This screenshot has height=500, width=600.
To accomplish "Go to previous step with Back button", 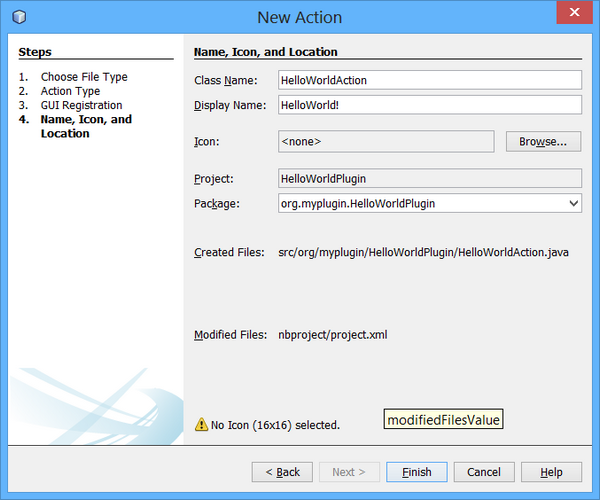I will click(282, 472).
